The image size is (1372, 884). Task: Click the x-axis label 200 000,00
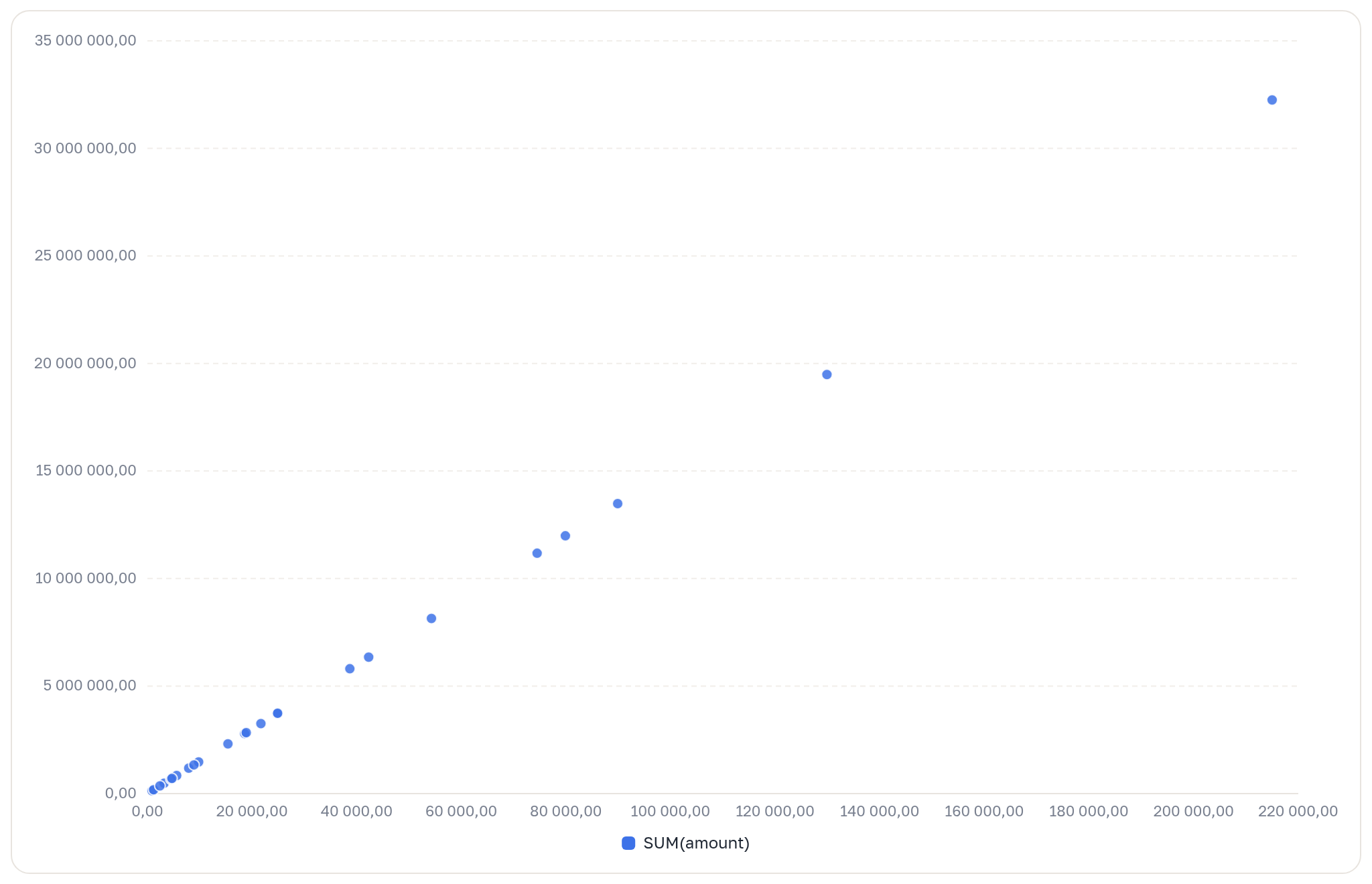coord(1193,811)
